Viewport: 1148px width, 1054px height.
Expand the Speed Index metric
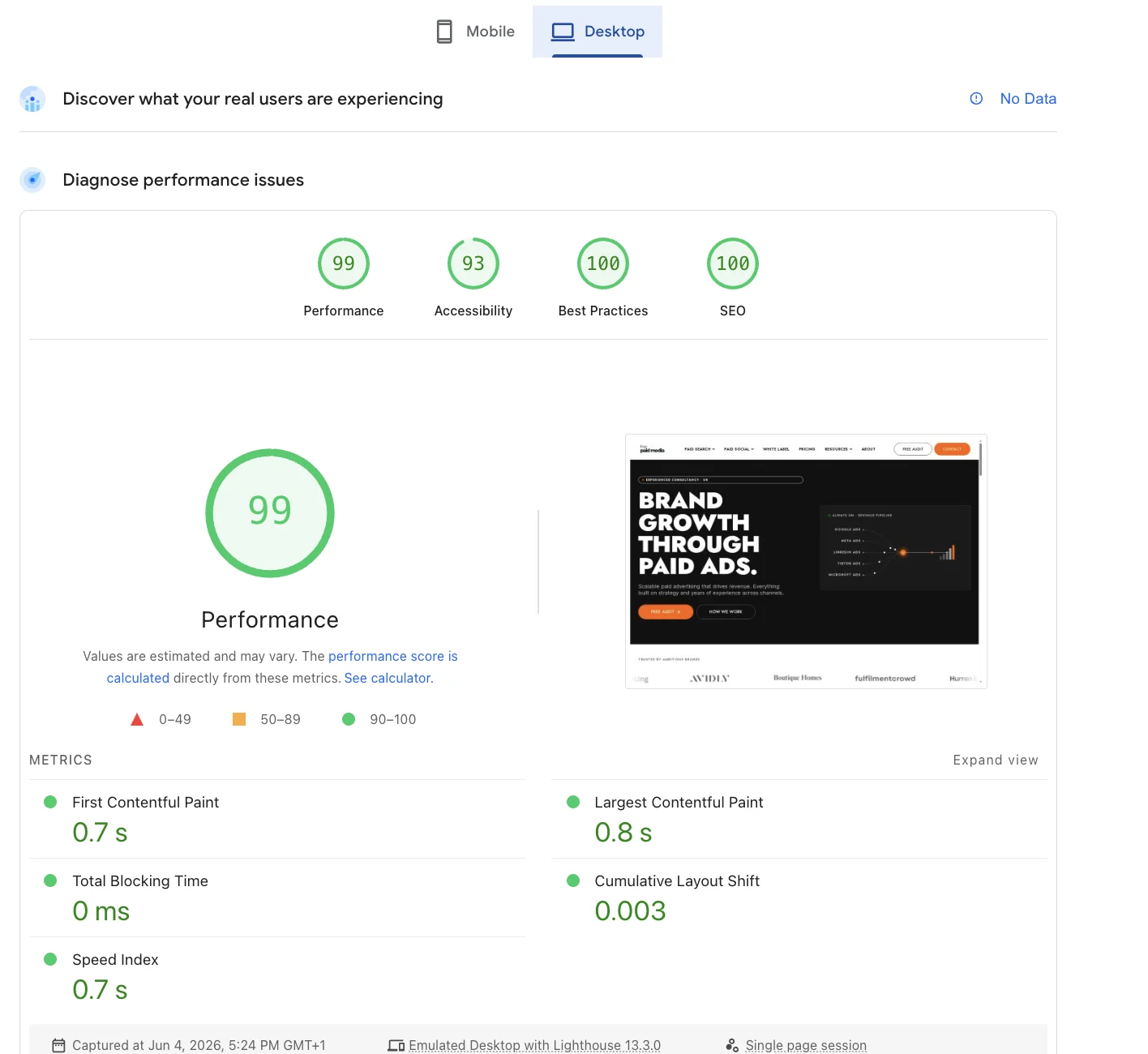277,976
